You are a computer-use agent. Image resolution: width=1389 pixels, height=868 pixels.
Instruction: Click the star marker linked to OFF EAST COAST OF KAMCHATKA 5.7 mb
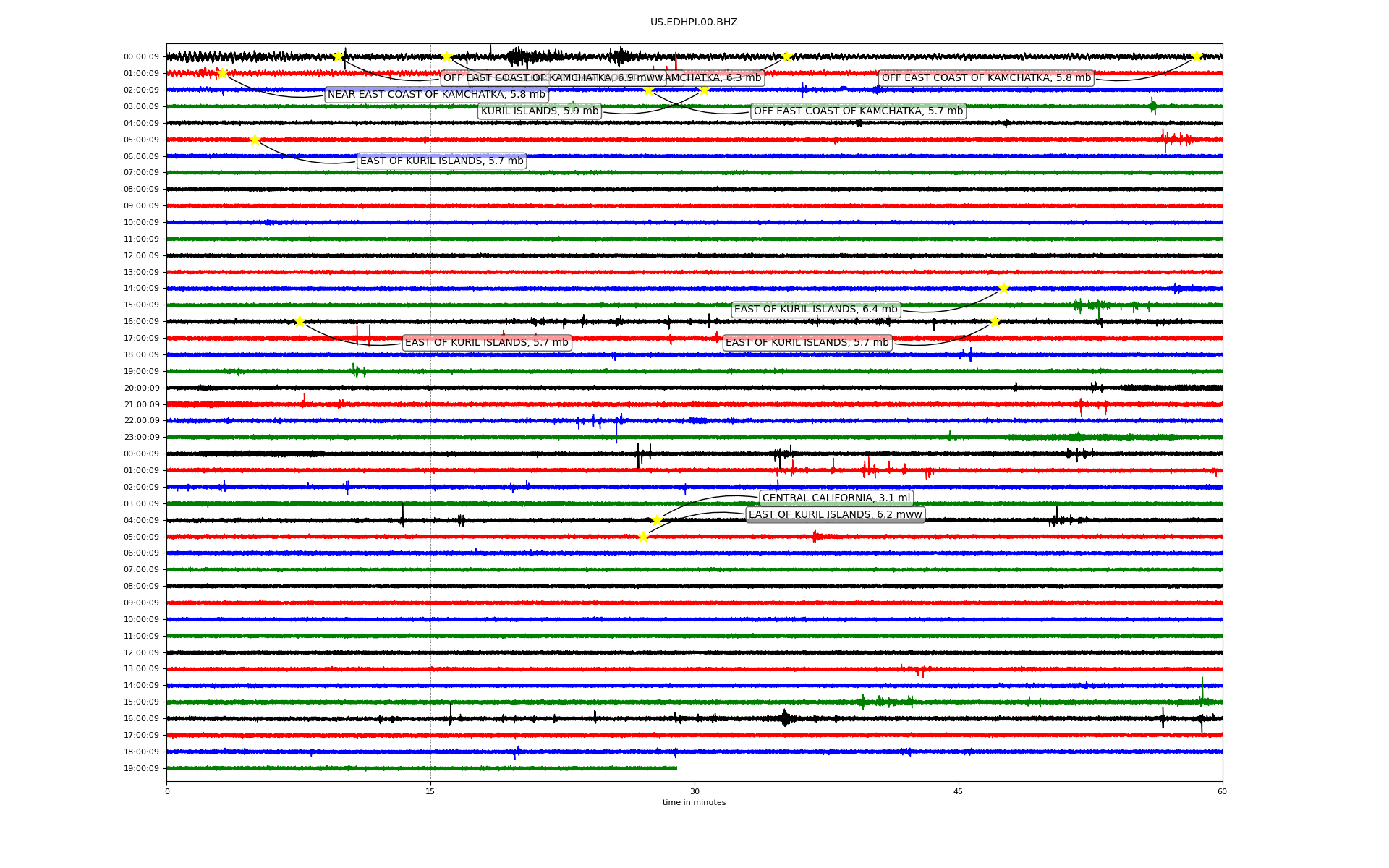tap(649, 90)
